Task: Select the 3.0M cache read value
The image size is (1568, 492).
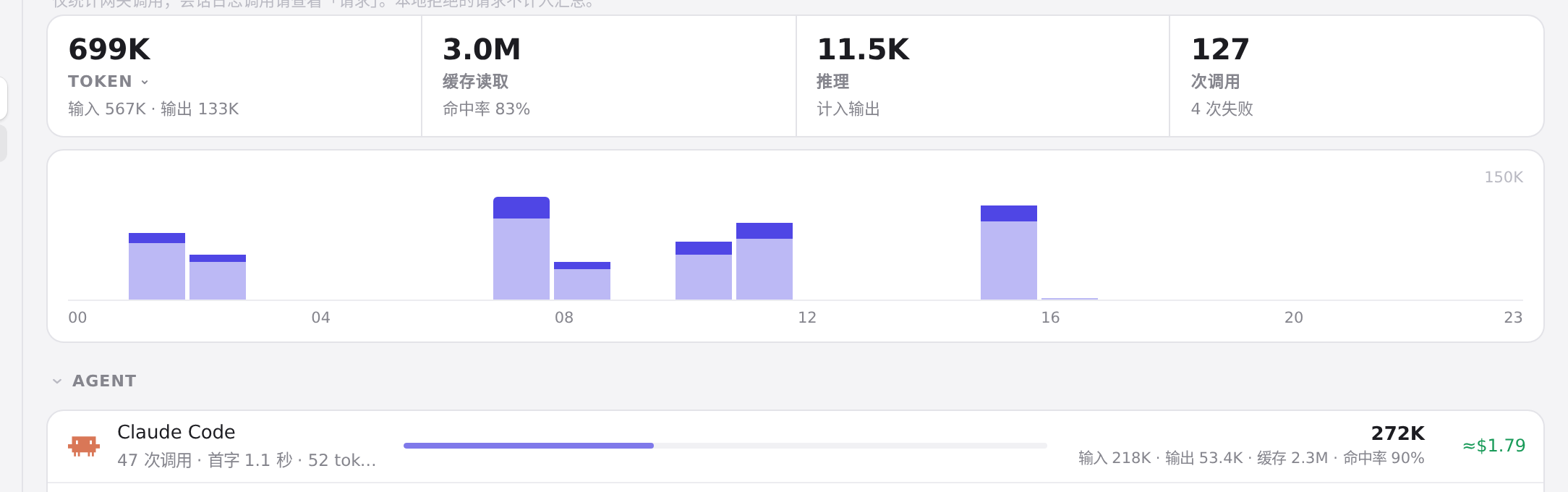Action: [482, 49]
